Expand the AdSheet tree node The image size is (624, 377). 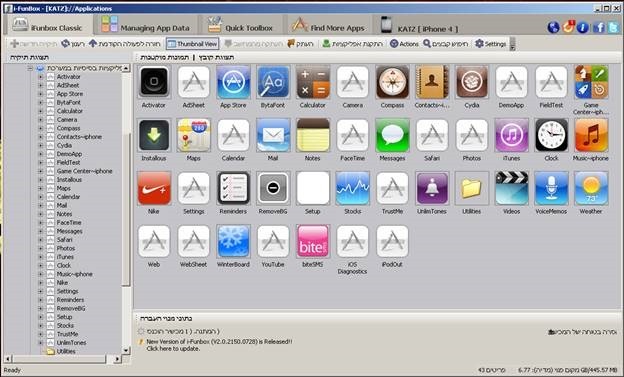(40, 85)
